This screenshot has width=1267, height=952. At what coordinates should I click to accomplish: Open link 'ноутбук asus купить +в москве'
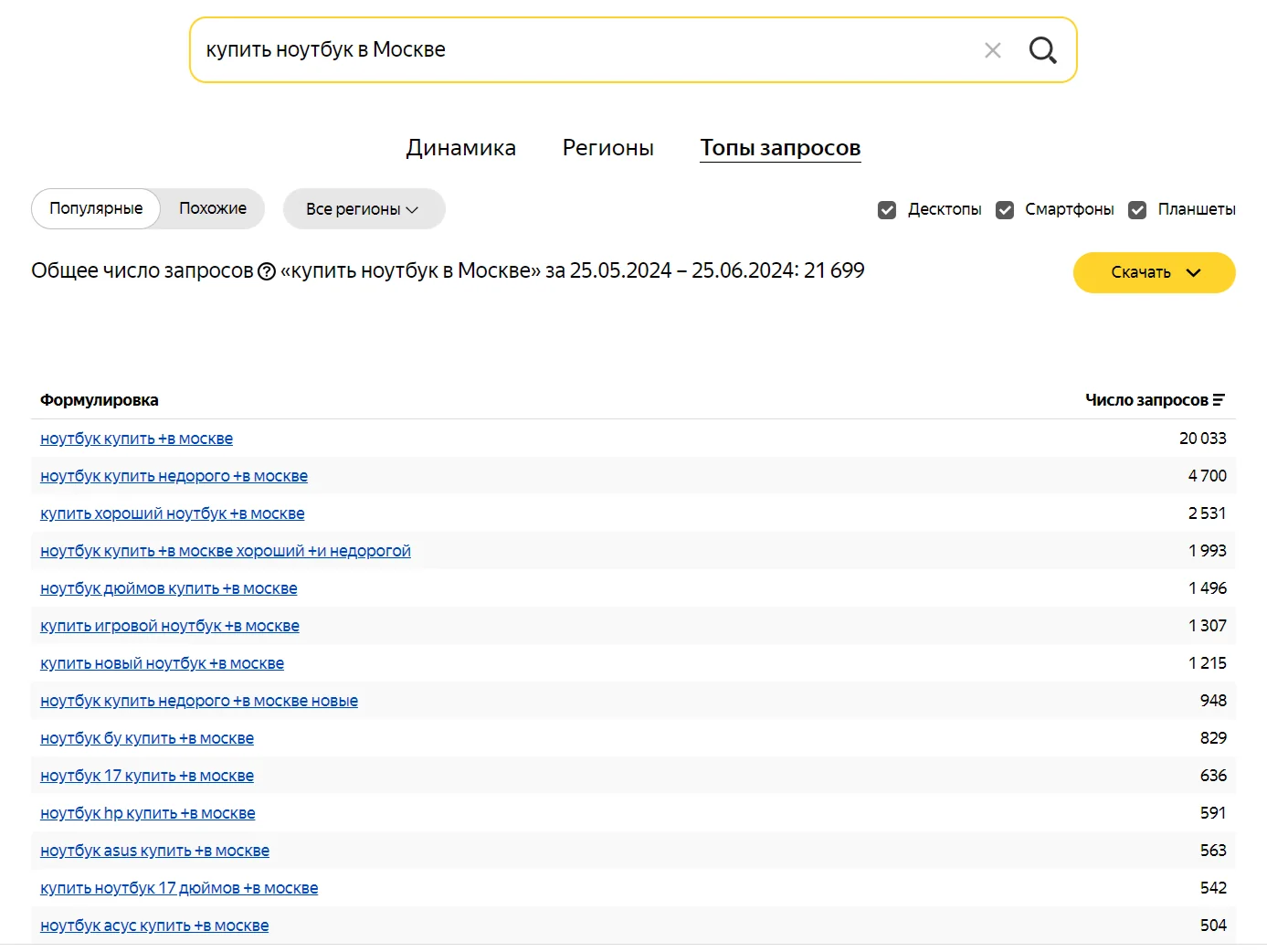pyautogui.click(x=154, y=851)
